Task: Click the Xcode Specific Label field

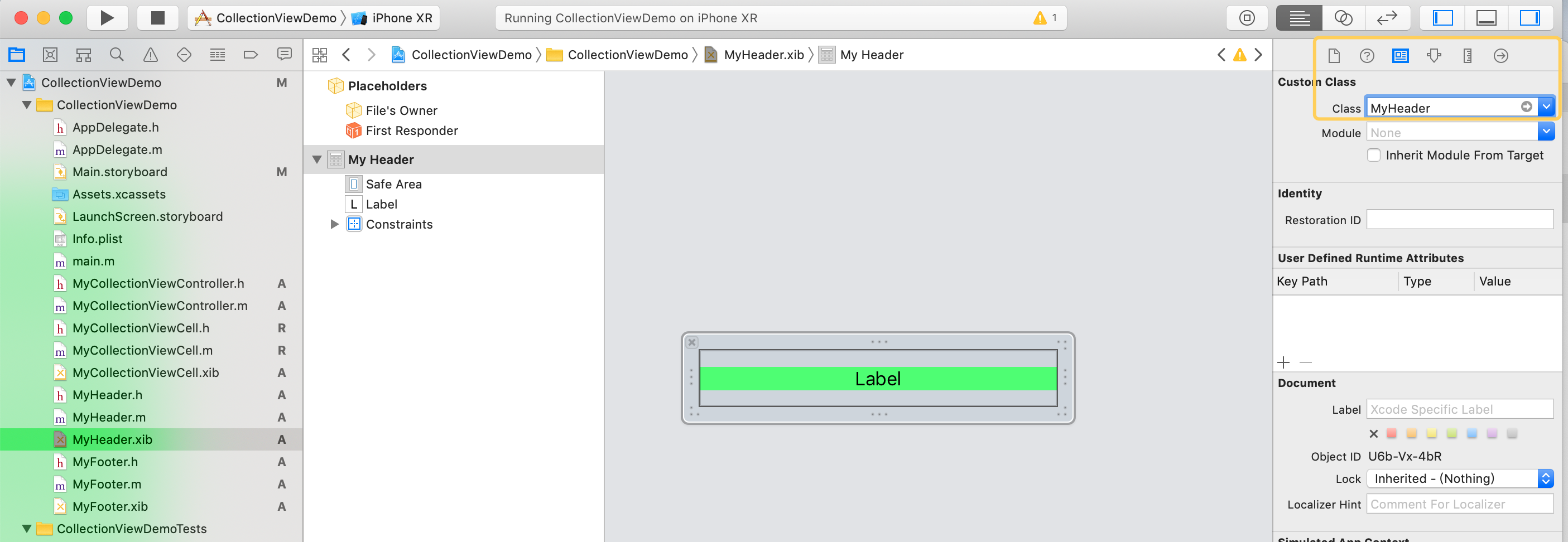Action: click(1460, 409)
